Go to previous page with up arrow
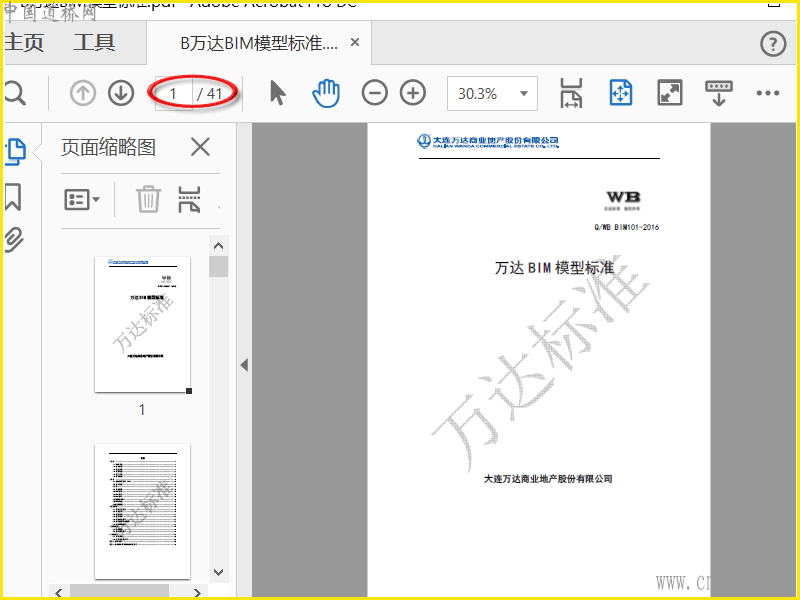Image resolution: width=800 pixels, height=600 pixels. pos(83,93)
